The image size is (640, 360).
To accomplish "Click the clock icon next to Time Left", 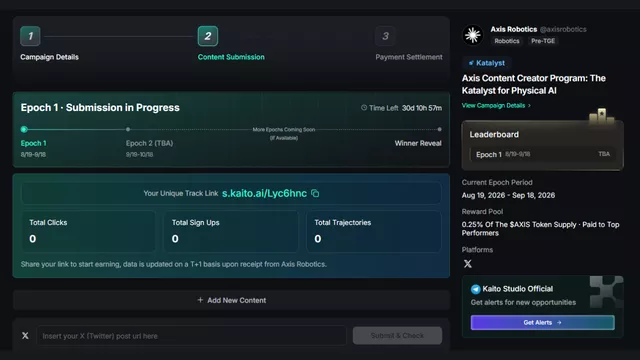I will [x=364, y=108].
